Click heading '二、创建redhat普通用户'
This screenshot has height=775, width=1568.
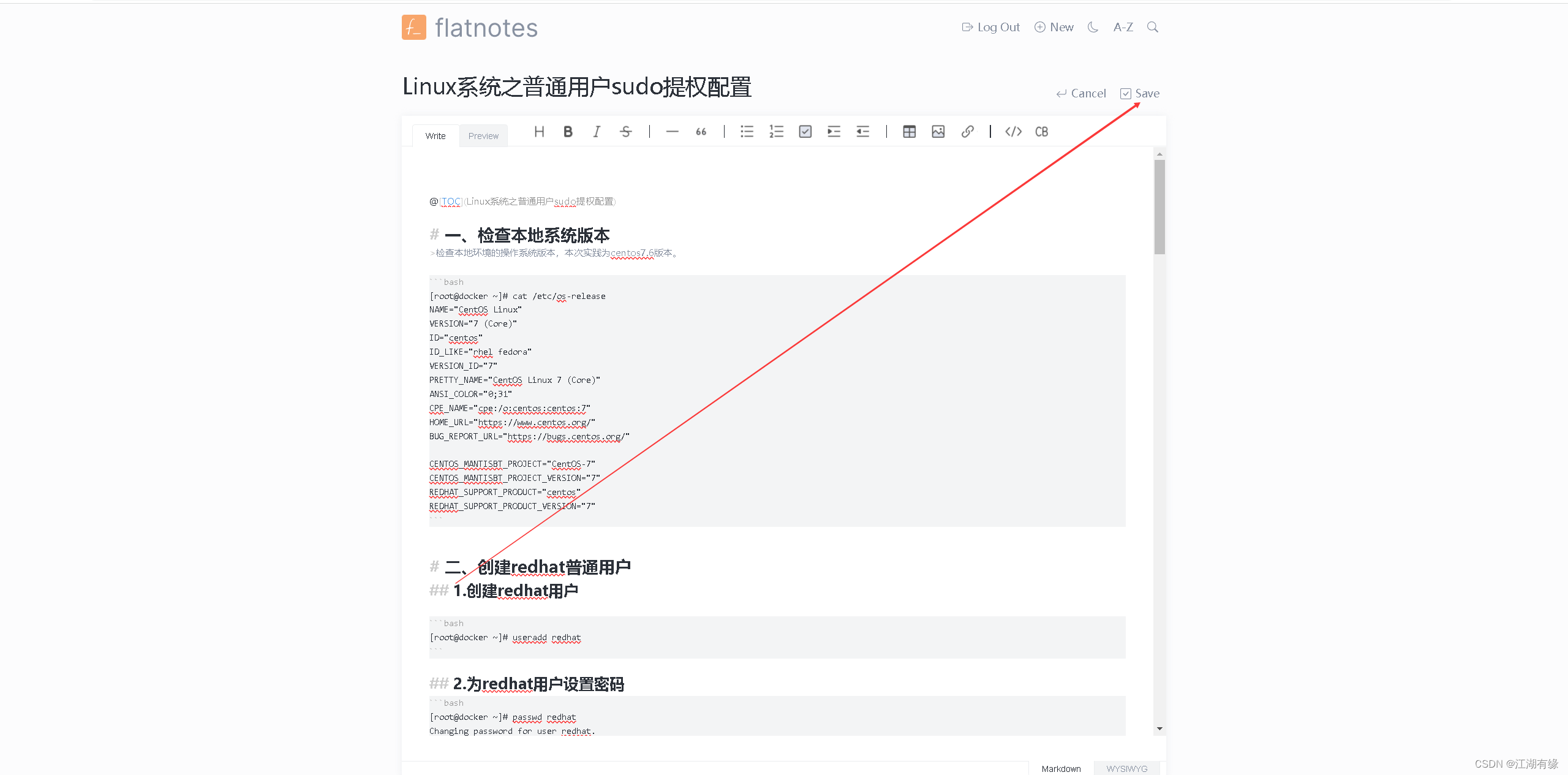[537, 567]
